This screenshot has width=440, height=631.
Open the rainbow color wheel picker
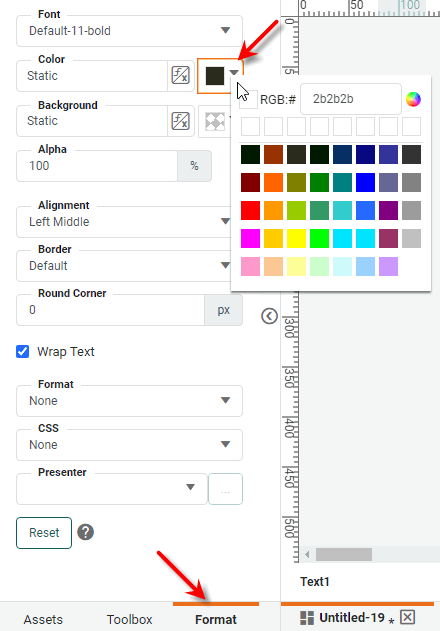413,99
